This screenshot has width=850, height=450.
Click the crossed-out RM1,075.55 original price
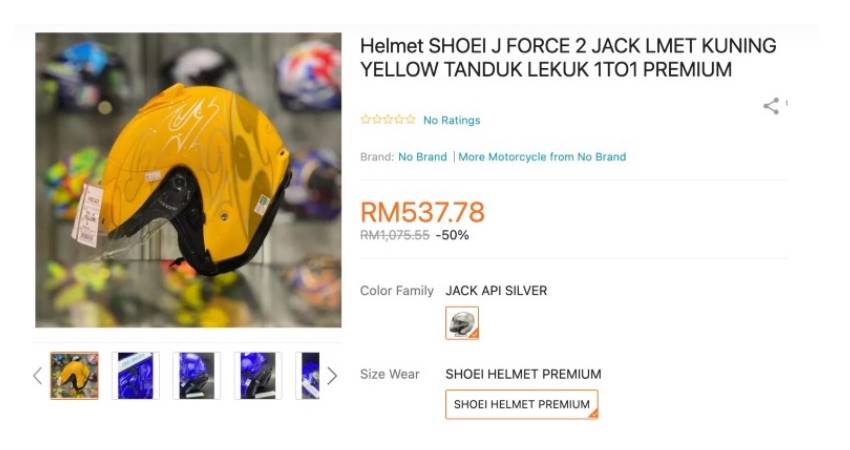click(x=395, y=235)
